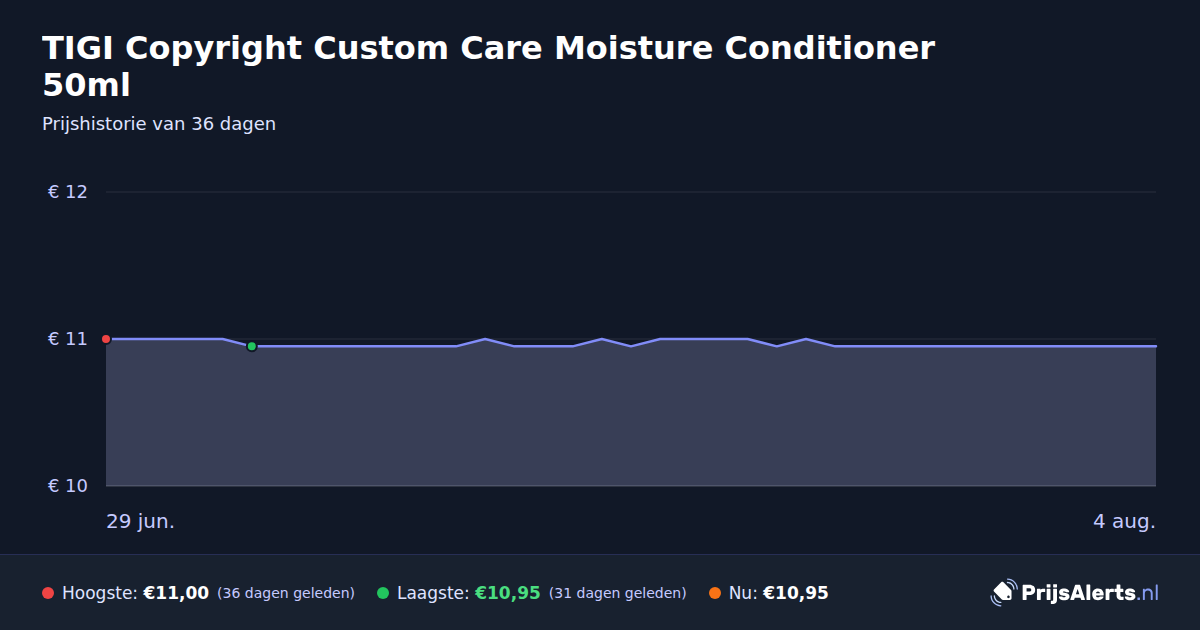Click the € 11 axis label
This screenshot has width=1200, height=630.
68,339
